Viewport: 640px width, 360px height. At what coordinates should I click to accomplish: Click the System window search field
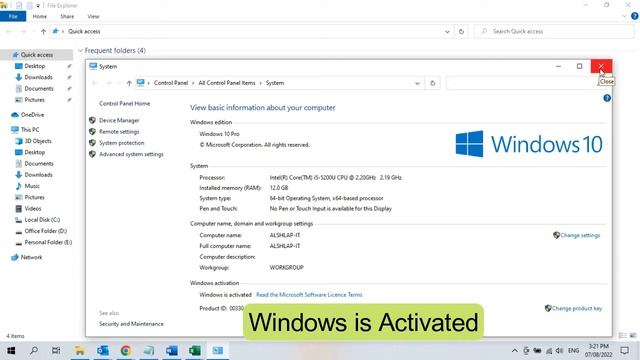pos(522,83)
